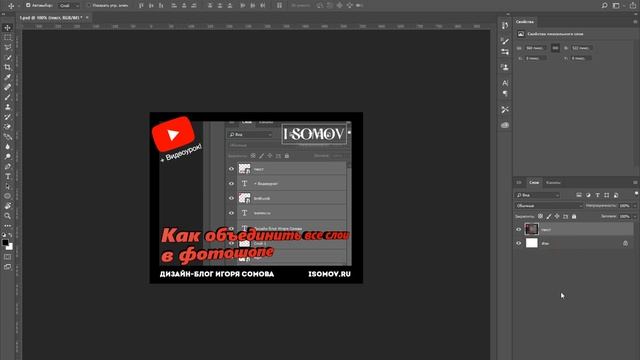
Task: Switch to the Layers tab
Action: [x=534, y=182]
